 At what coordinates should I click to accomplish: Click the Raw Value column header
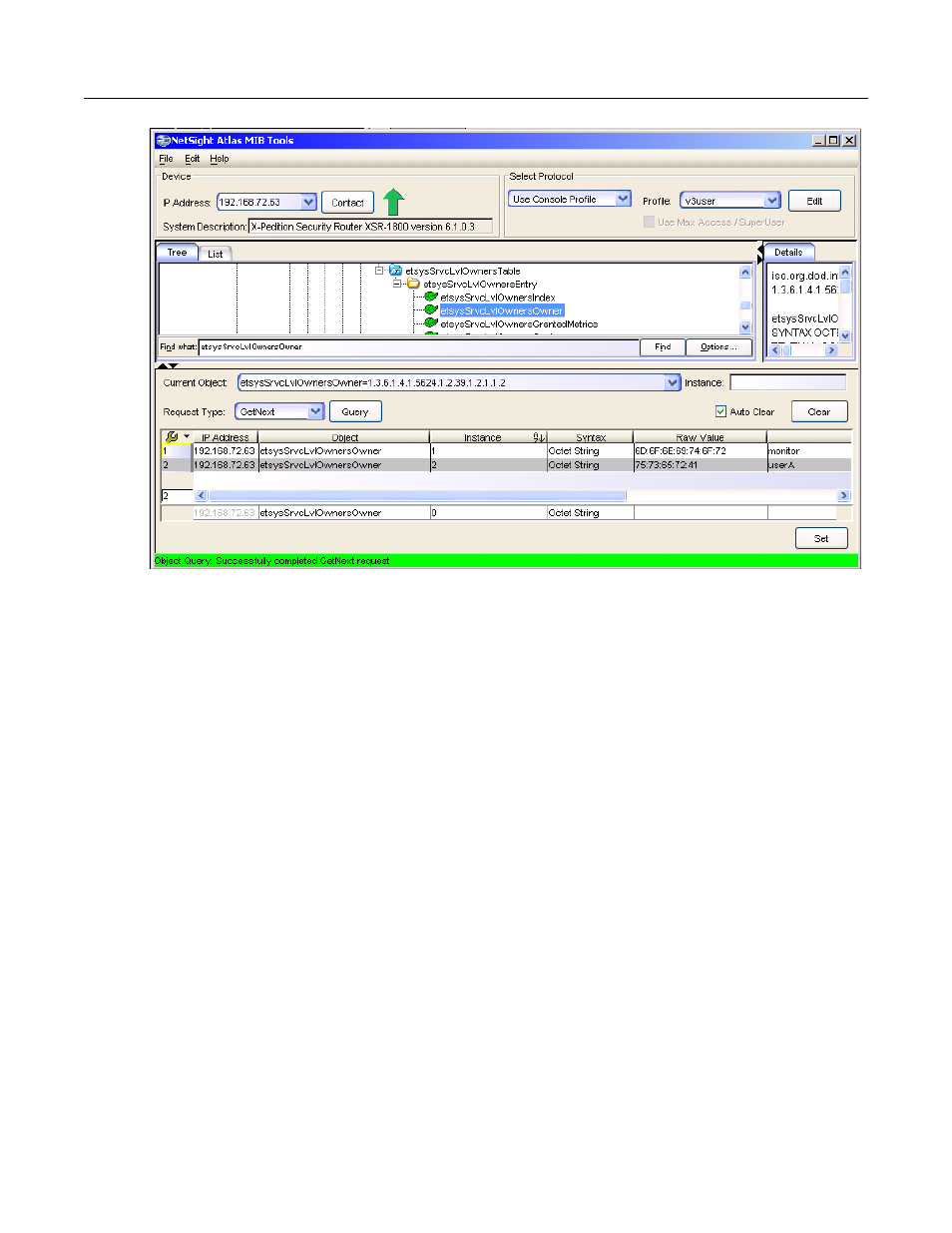[700, 437]
